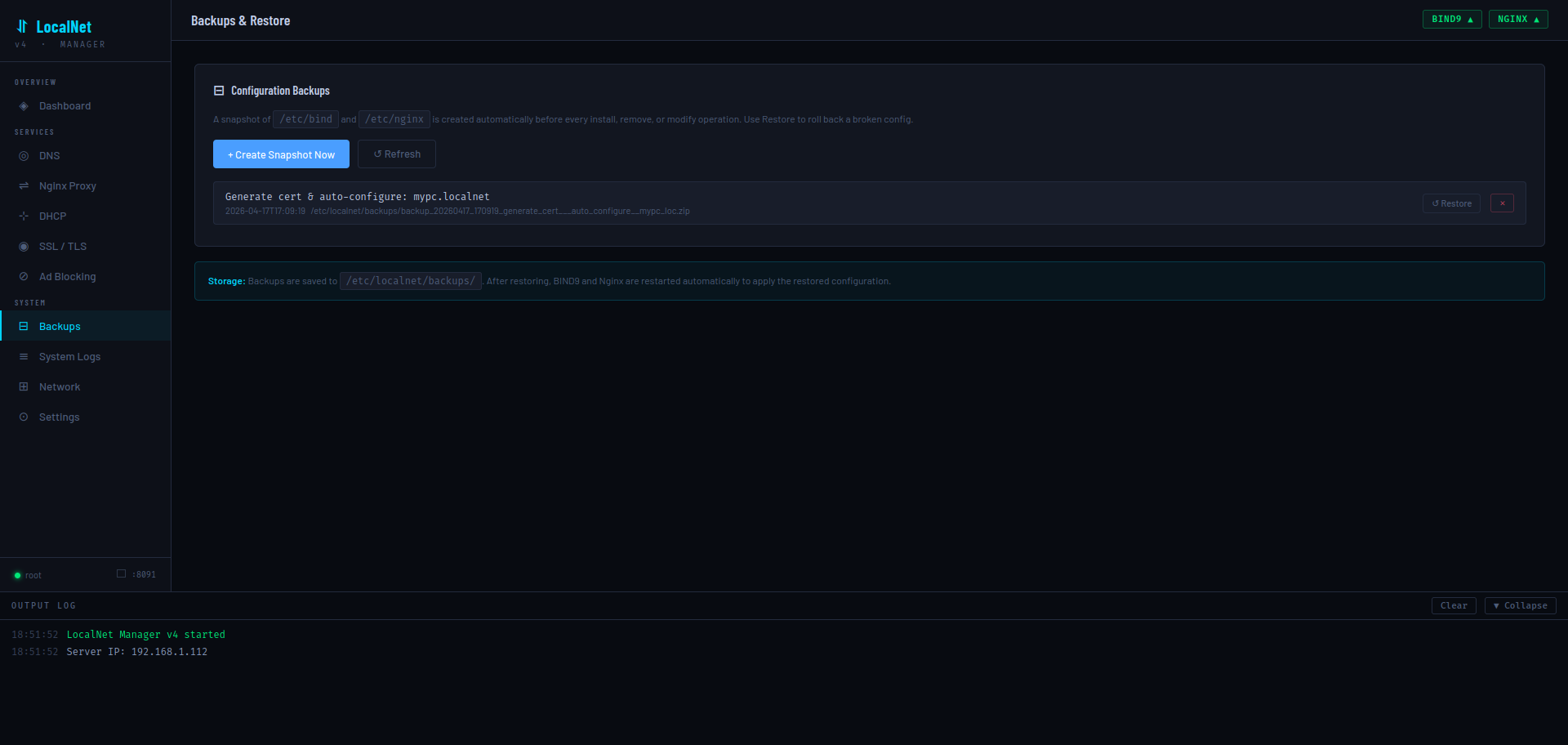Viewport: 1568px width, 745px height.
Task: Click the small port box icon near :8091
Action: coord(121,573)
